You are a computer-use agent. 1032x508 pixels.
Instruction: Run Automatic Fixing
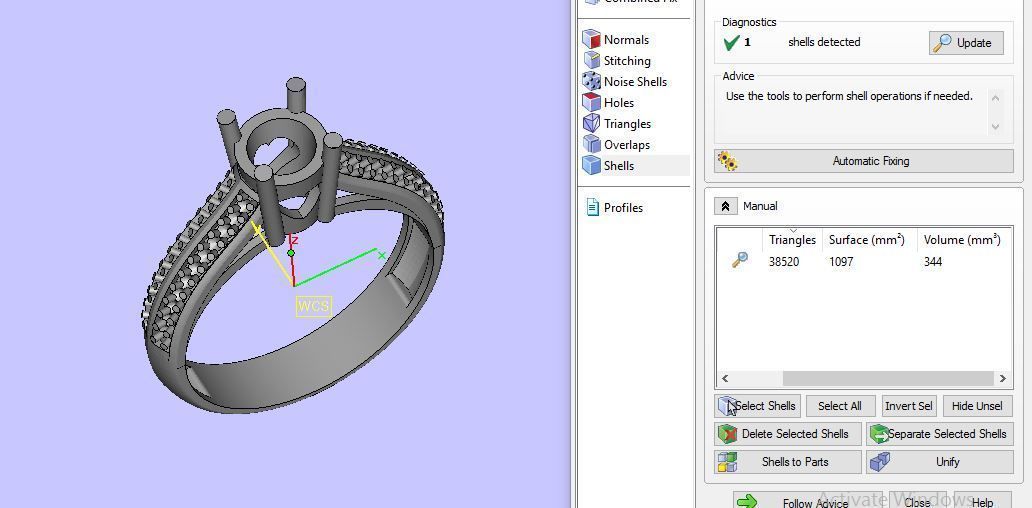click(864, 161)
